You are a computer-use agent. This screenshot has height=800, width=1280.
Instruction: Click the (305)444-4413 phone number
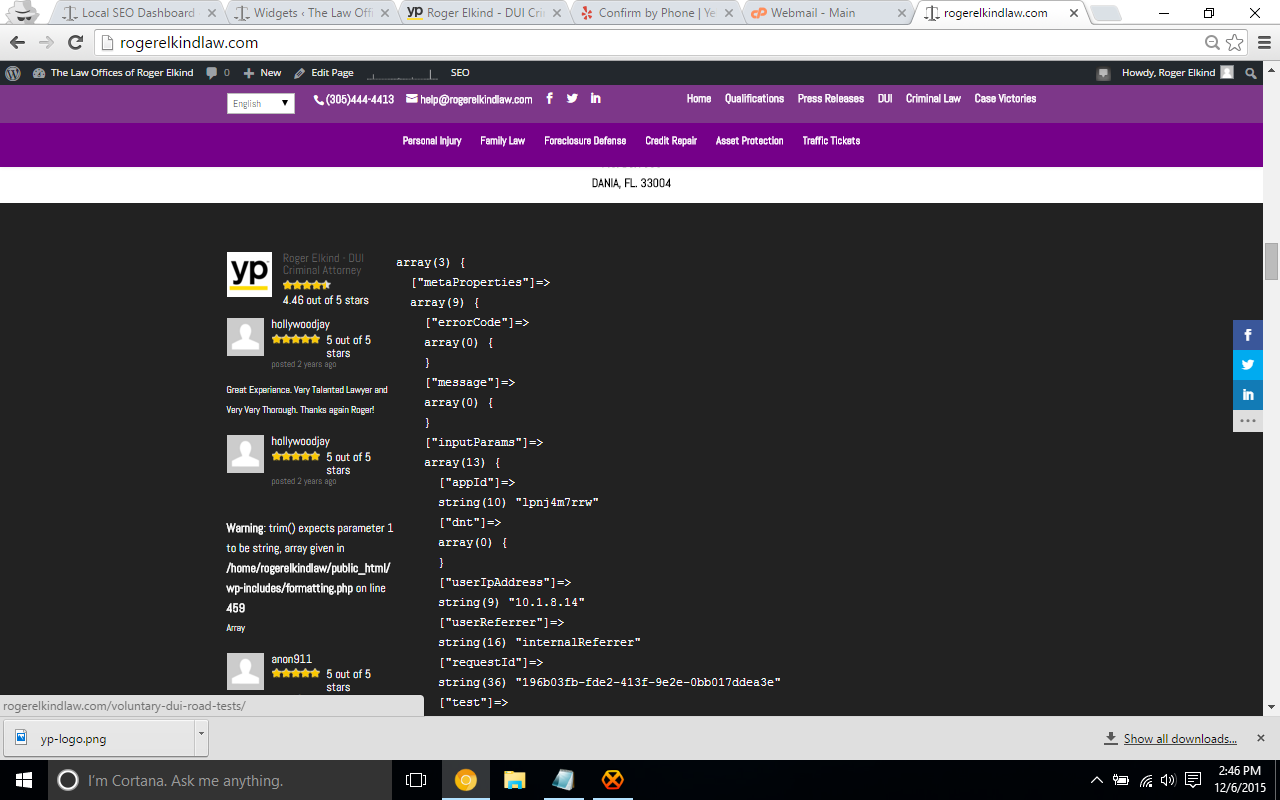point(354,99)
